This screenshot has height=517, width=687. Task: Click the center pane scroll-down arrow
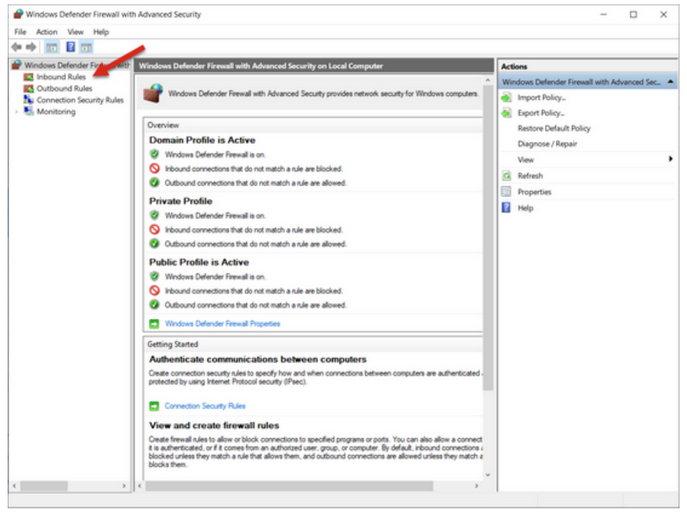(x=488, y=475)
